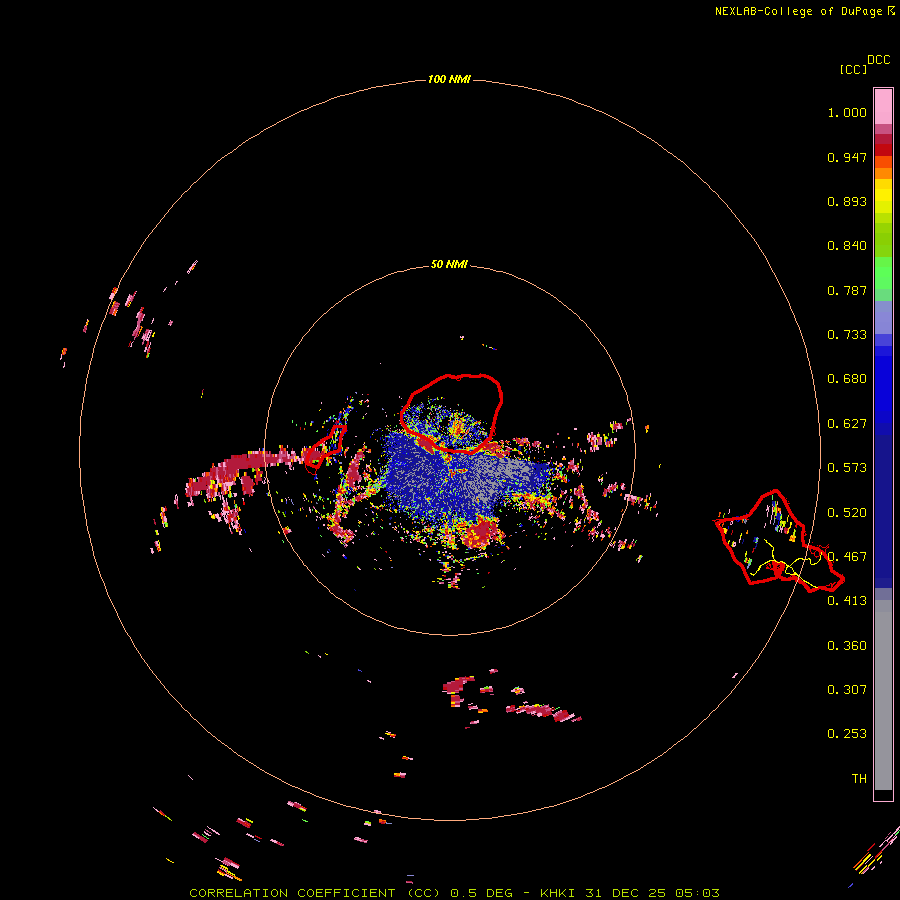Viewport: 900px width, 900px height.
Task: Click the [CC] units label
Action: [853, 69]
